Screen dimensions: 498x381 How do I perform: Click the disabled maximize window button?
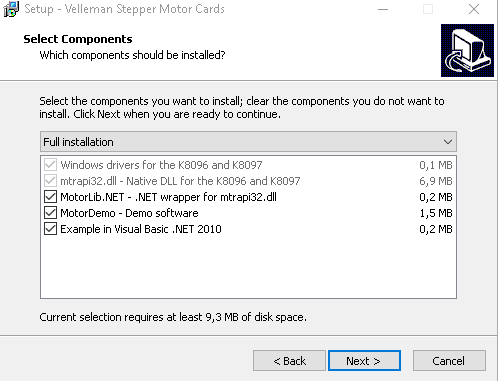428,9
